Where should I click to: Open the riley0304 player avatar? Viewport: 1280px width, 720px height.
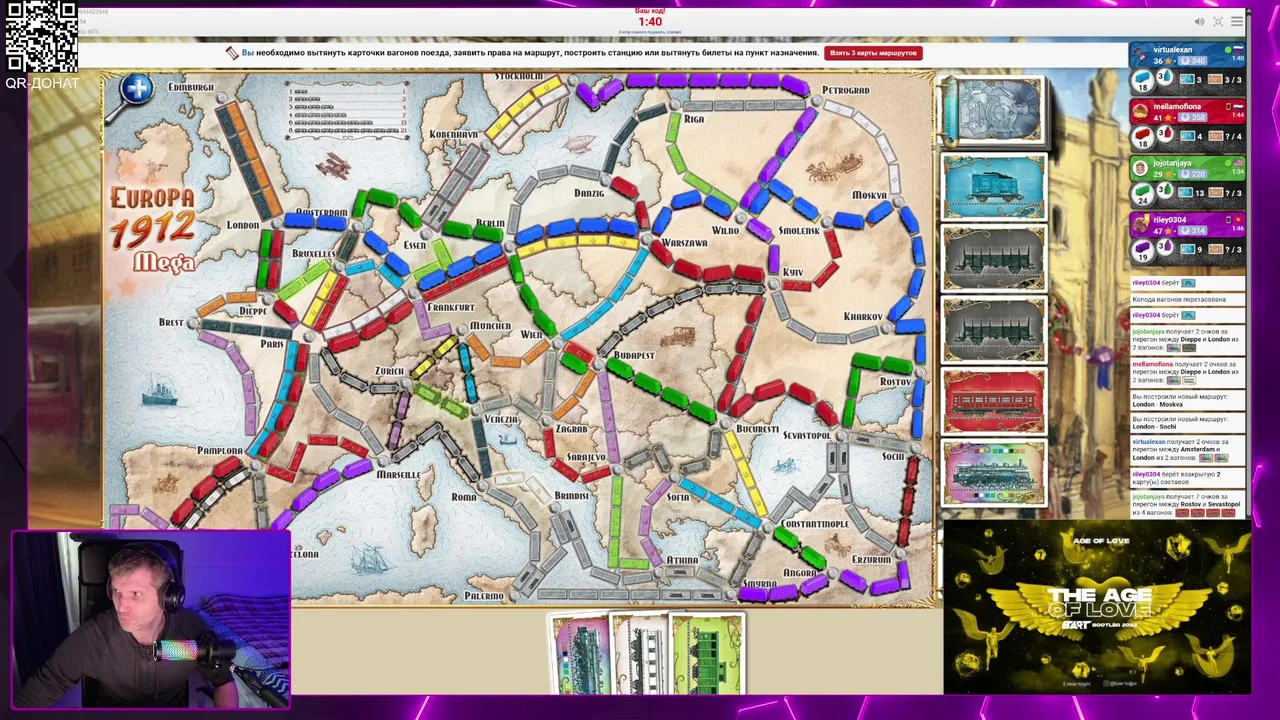1141,224
